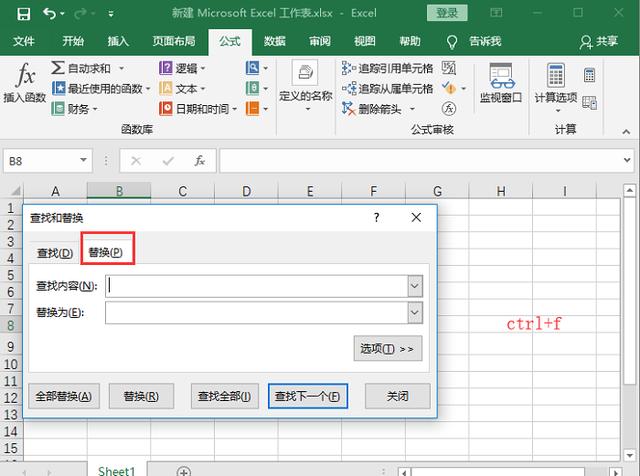Open Date & Time (日期和时间) functions menu
Image resolution: width=640 pixels, height=476 pixels.
coord(198,109)
